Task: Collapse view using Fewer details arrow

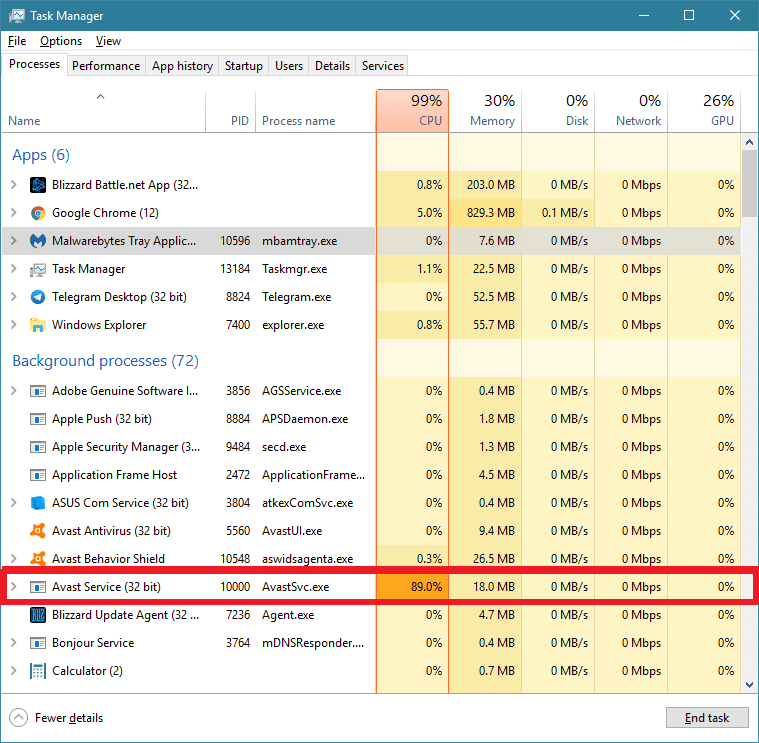Action: coord(18,718)
